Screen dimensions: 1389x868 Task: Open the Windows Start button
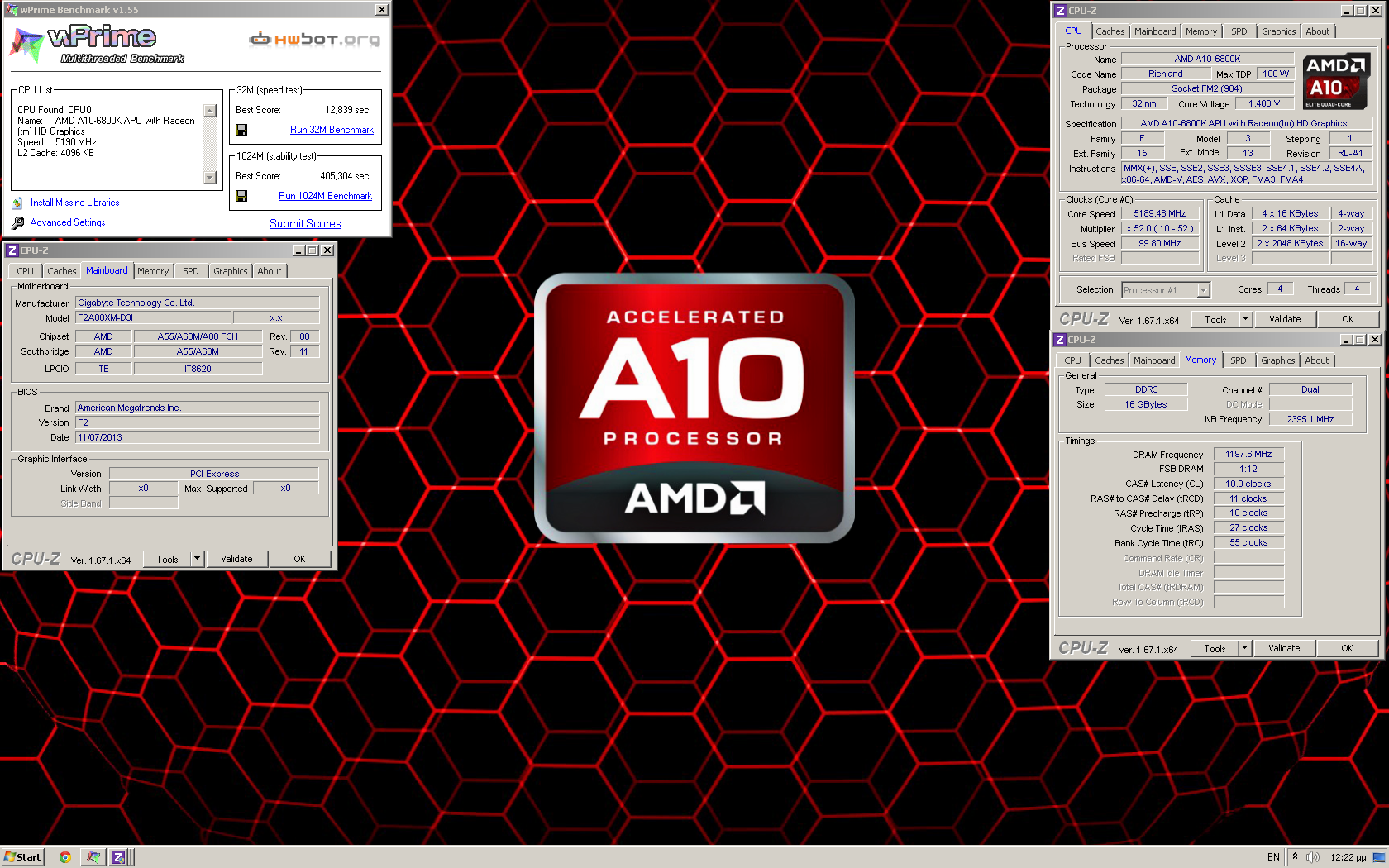(22, 857)
